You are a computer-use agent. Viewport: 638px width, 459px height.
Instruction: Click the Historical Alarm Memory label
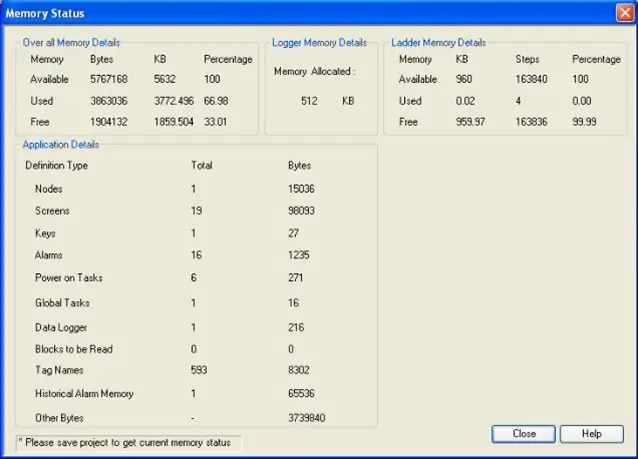coord(84,393)
